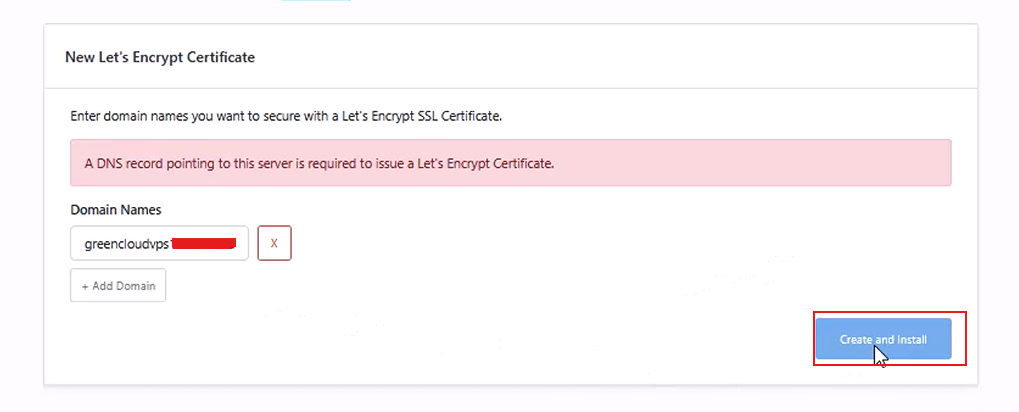This screenshot has width=1019, height=412.
Task: Click the plus sign in Add Domain
Action: (x=84, y=286)
